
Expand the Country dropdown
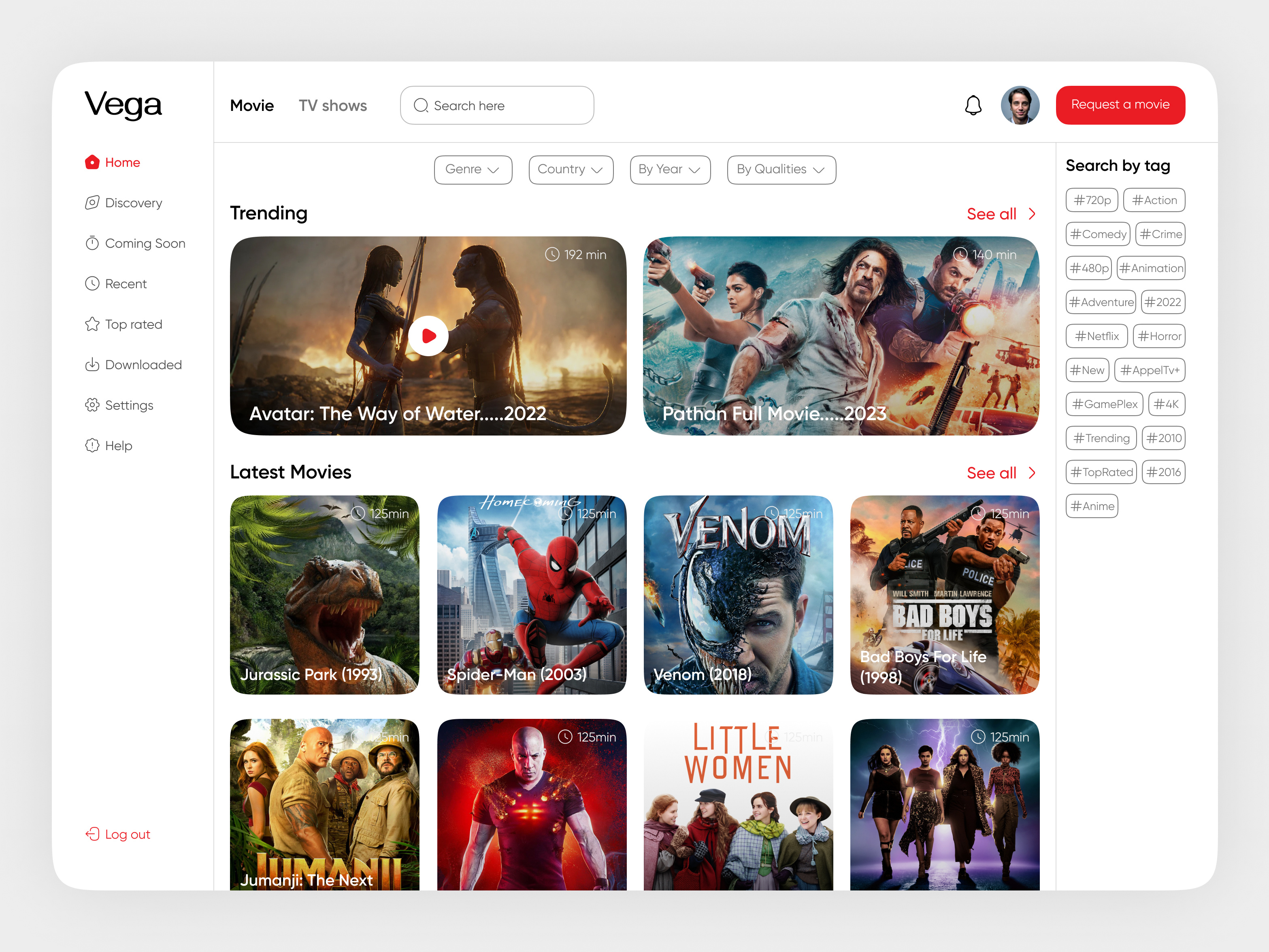[571, 170]
